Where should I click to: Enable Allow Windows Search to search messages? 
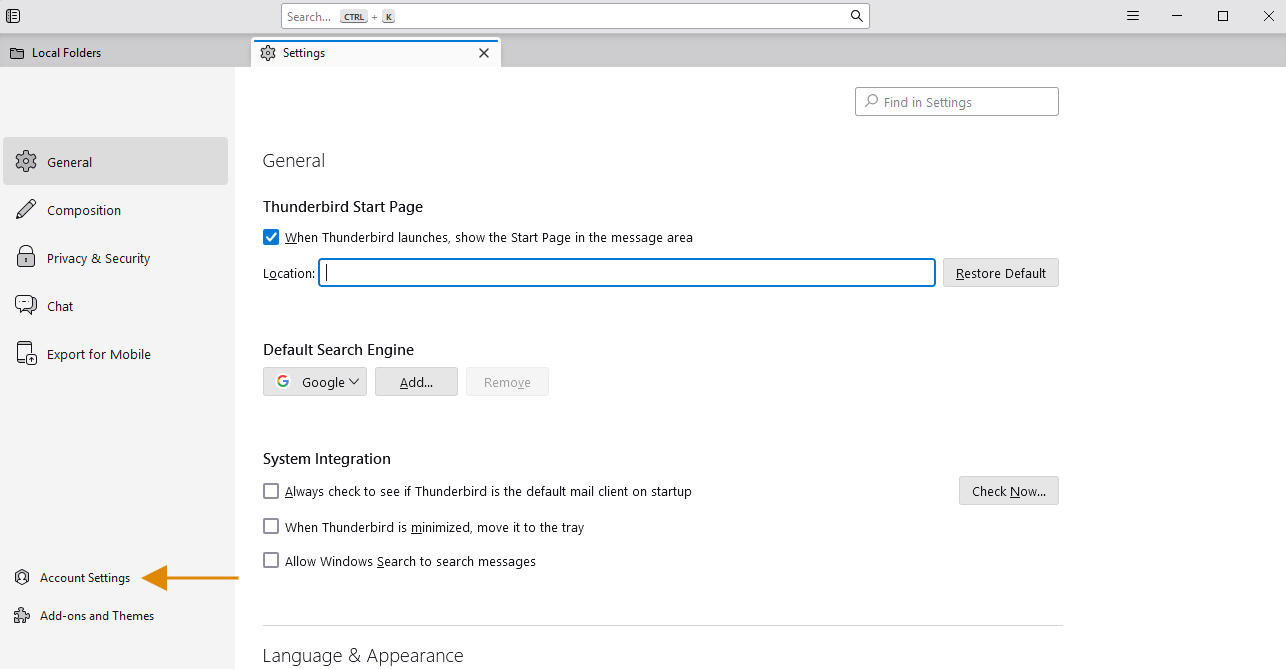point(271,561)
